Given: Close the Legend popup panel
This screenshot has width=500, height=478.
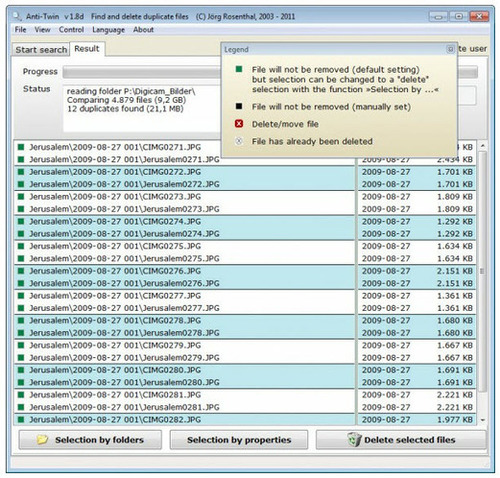Looking at the screenshot, I should (x=450, y=49).
